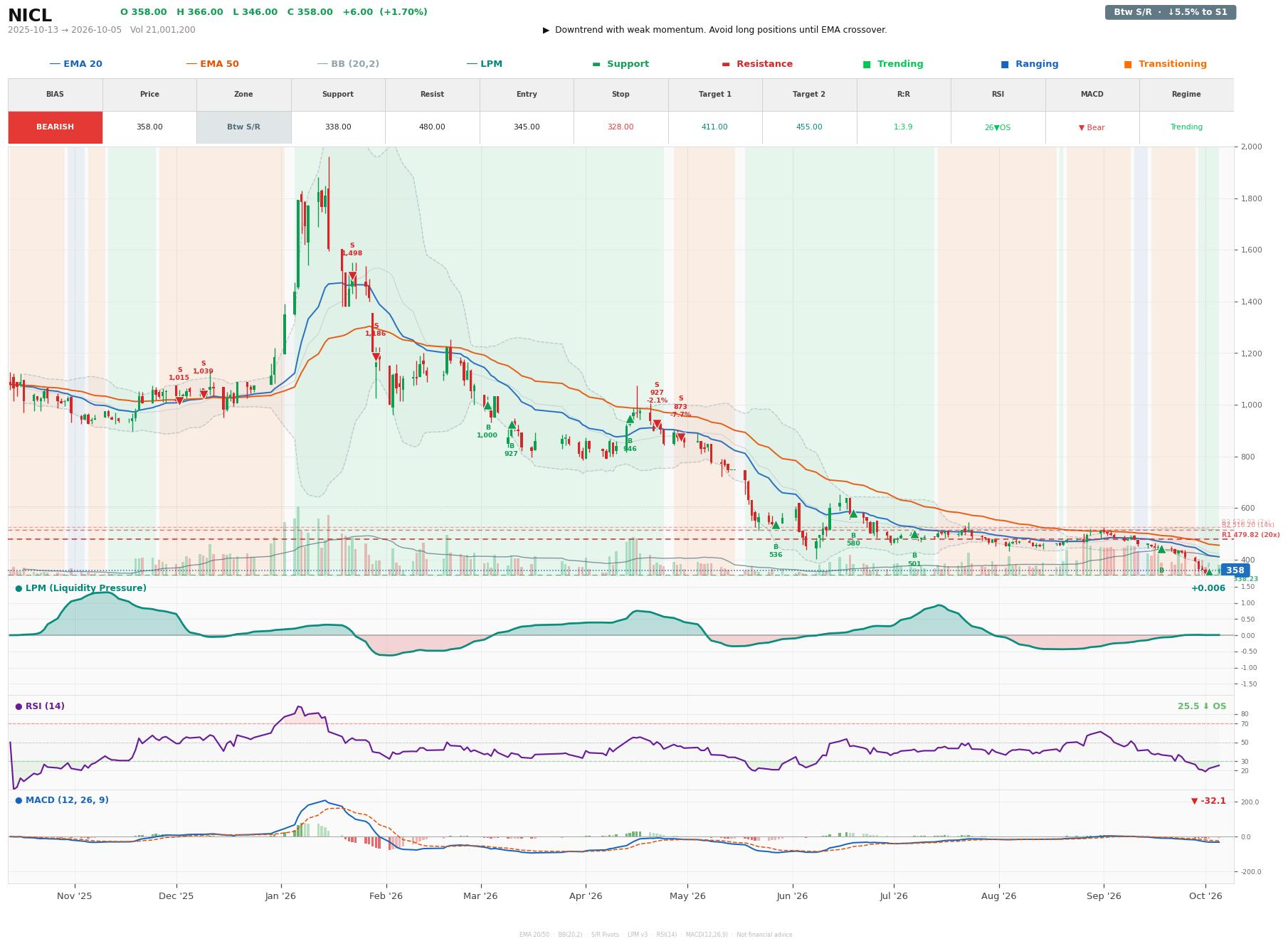Click the MACD Bear cell
The height and width of the screenshot is (946, 1288).
(1092, 127)
